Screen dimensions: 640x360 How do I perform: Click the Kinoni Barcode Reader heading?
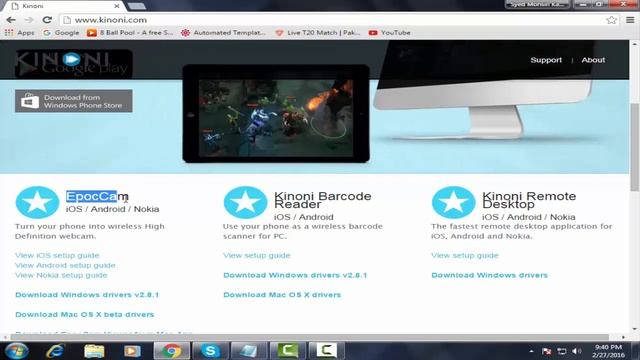pyautogui.click(x=322, y=200)
